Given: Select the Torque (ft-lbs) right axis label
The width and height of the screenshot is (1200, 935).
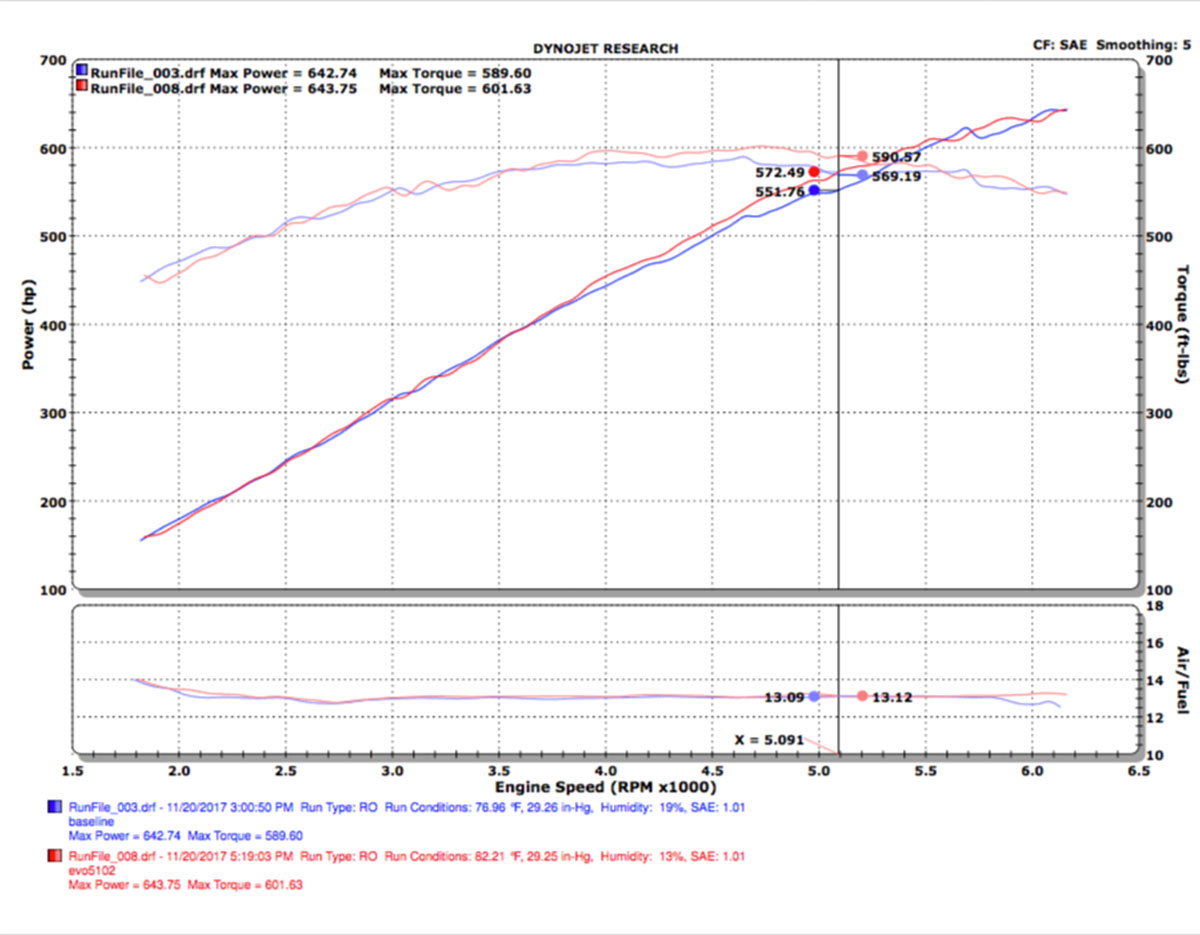Looking at the screenshot, I should coord(1181,325).
